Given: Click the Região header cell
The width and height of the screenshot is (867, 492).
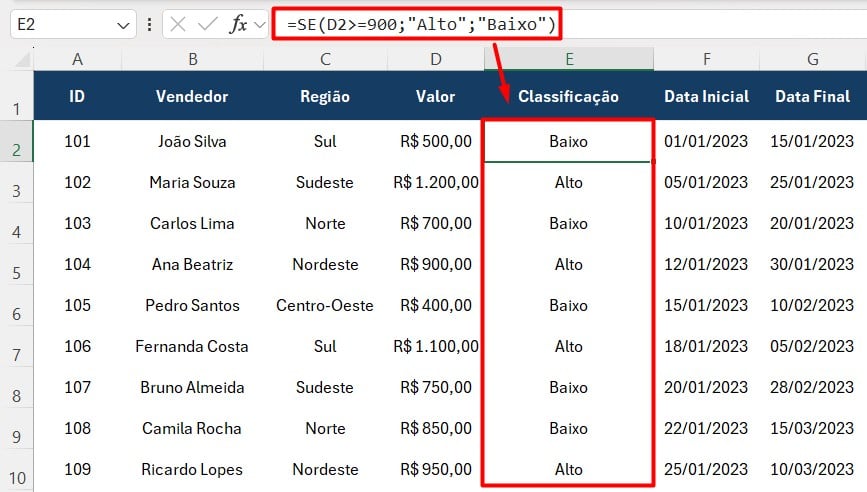Looking at the screenshot, I should 325,96.
